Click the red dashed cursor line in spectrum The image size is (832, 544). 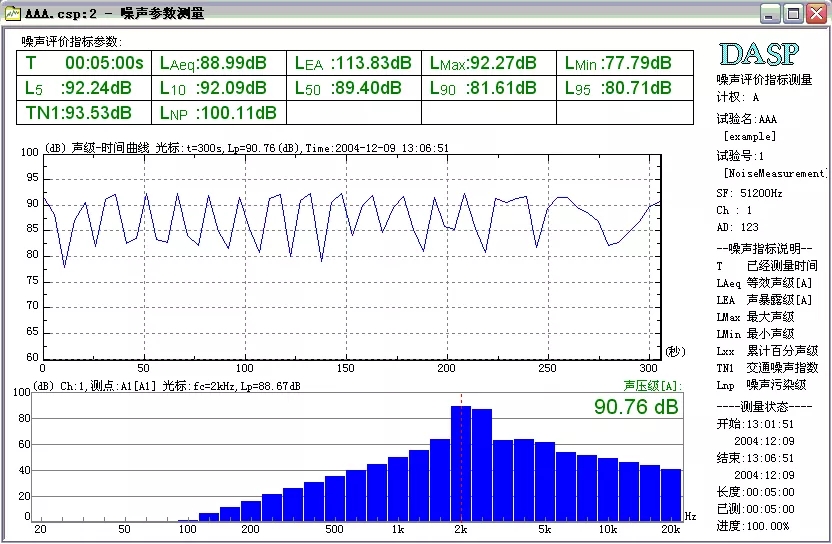pyautogui.click(x=461, y=400)
